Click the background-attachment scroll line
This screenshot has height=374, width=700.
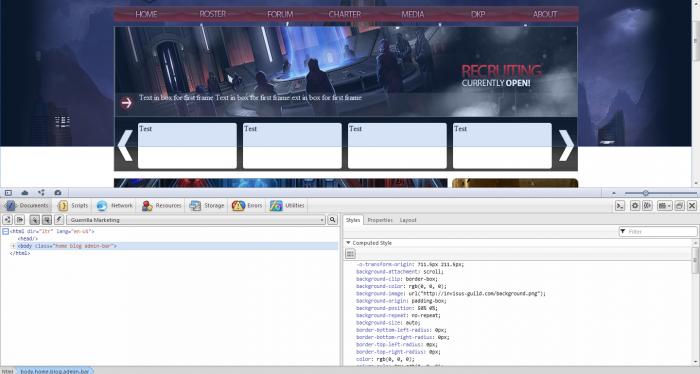coord(400,272)
